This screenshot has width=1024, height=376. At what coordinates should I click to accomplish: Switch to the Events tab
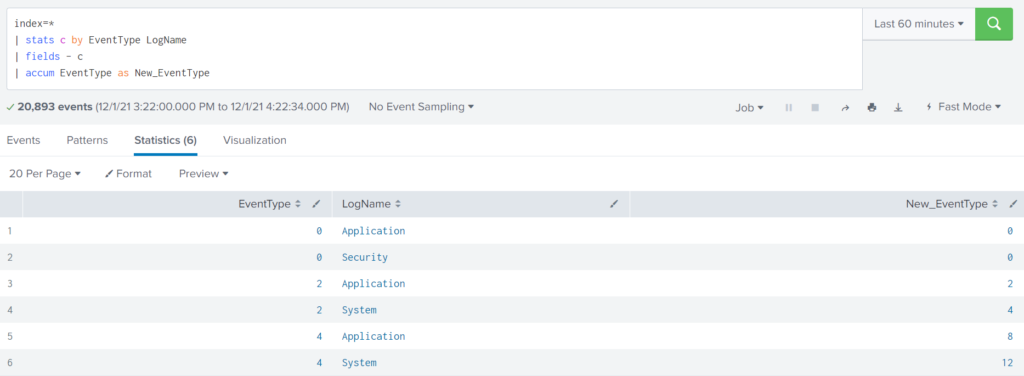(24, 140)
